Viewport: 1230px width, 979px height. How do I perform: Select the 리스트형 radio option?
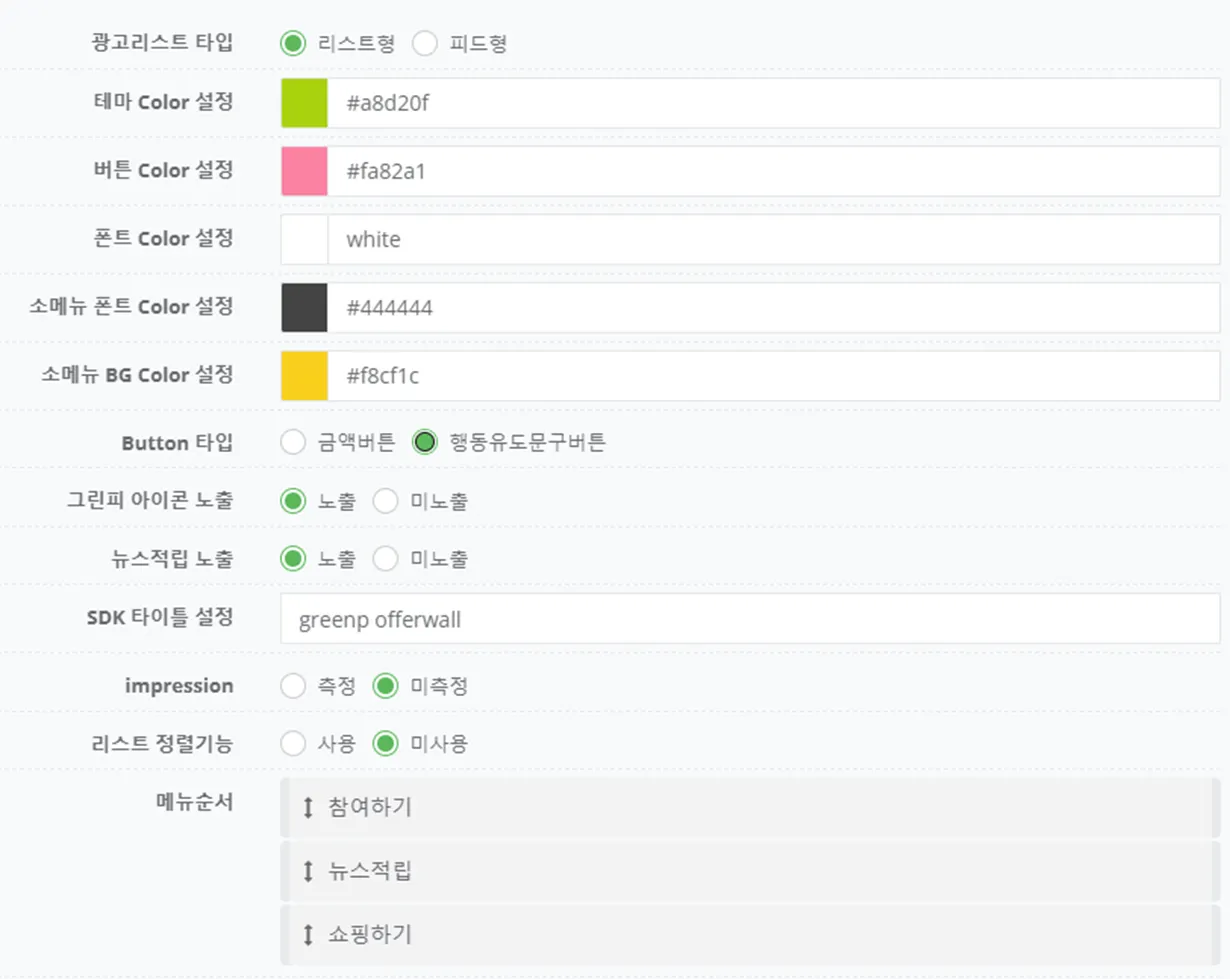point(292,44)
